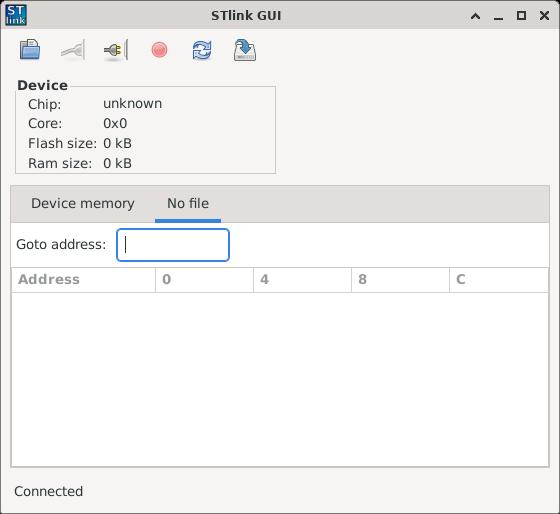Image resolution: width=560 pixels, height=514 pixels.
Task: Roll up window with the caret button
Action: (x=475, y=16)
